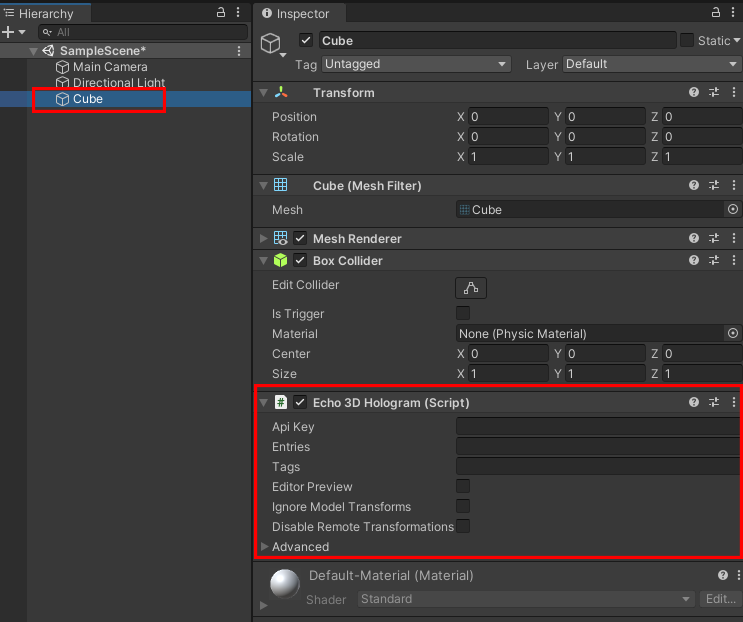Open Cube (Mesh Filter) preset icon
Screen dimensions: 743x622
pos(714,185)
